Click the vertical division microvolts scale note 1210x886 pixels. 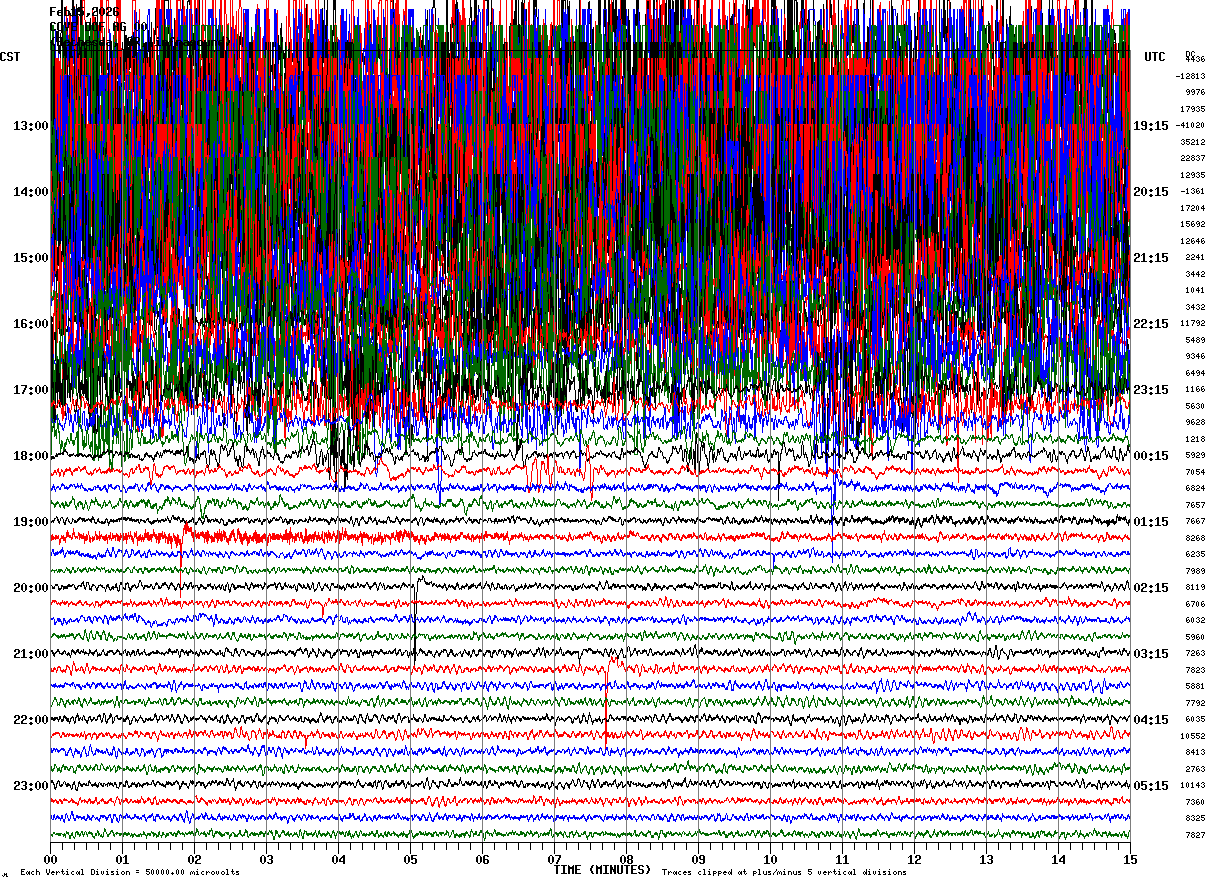click(130, 872)
